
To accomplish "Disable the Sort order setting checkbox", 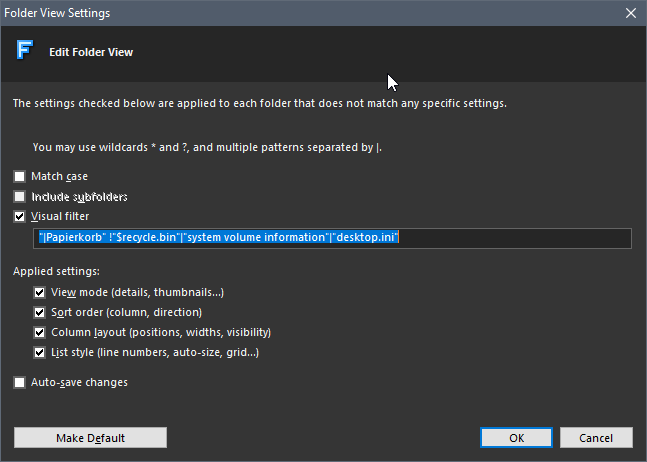I will point(40,312).
